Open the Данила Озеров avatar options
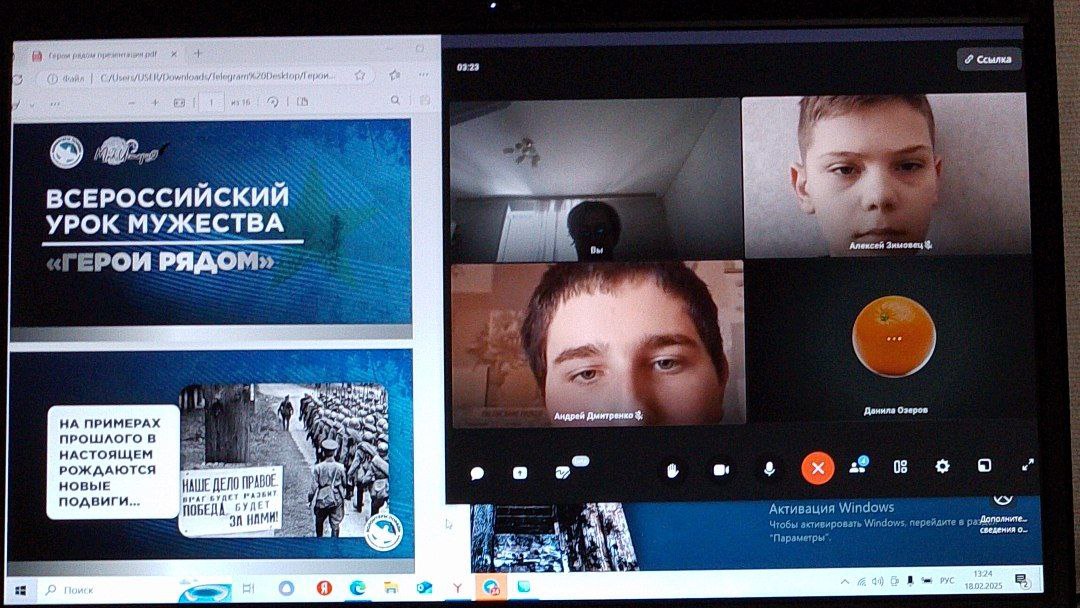1080x608 pixels. point(893,337)
